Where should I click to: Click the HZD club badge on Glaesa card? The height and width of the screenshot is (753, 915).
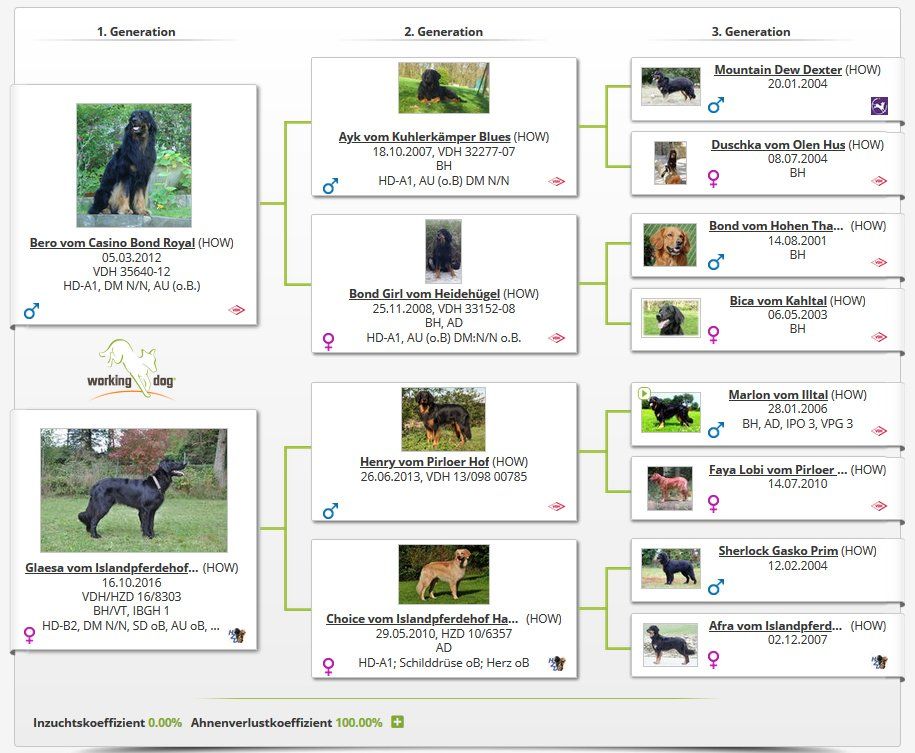[236, 635]
